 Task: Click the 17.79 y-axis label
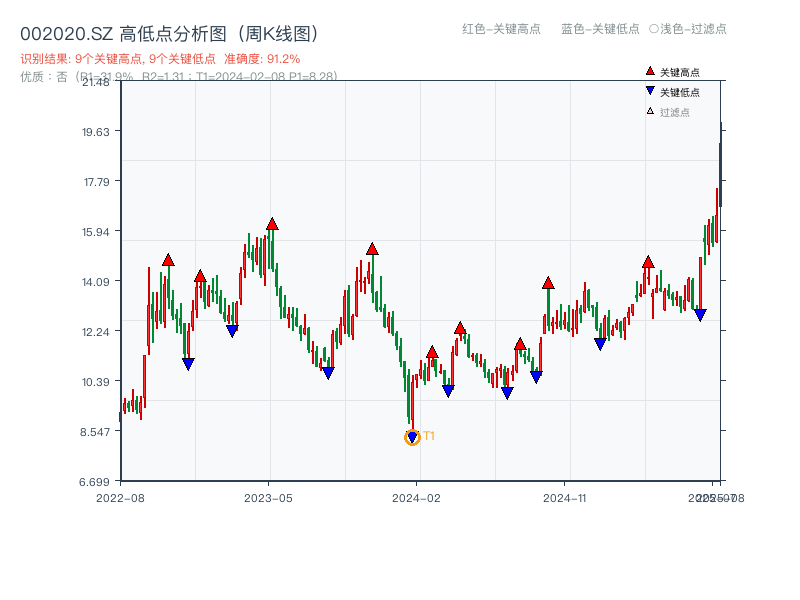(96, 182)
